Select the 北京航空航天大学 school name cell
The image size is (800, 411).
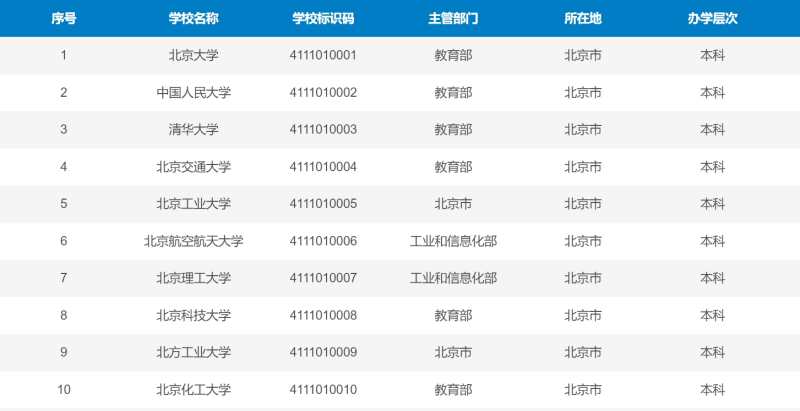coord(194,241)
